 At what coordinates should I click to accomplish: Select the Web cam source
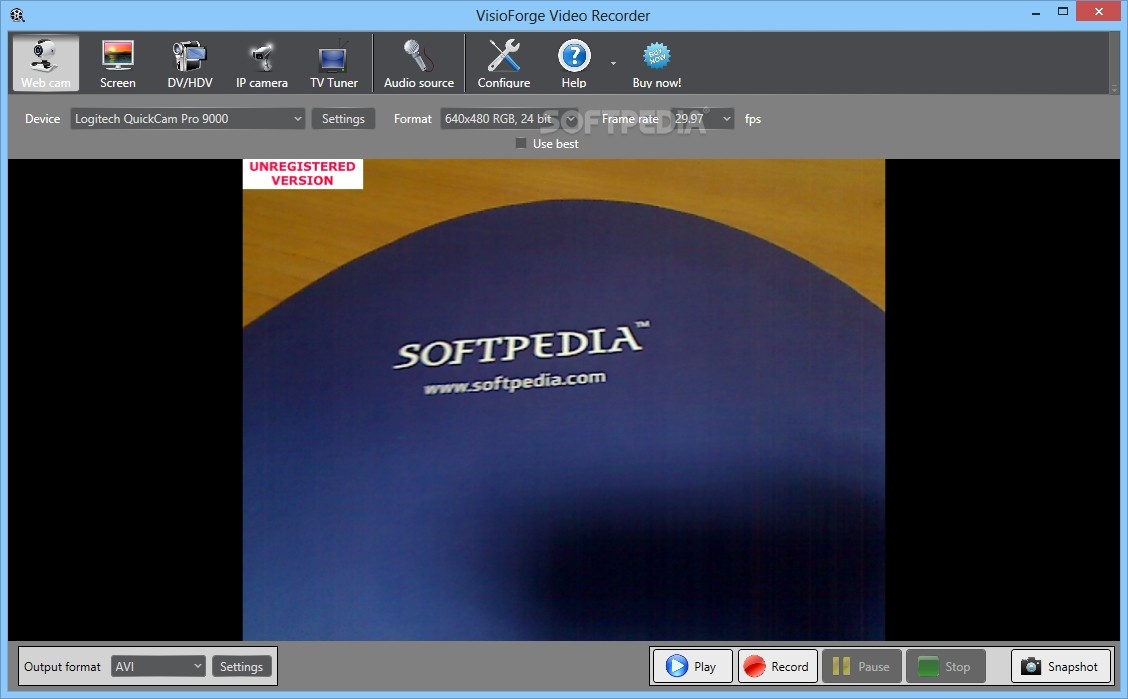[45, 63]
